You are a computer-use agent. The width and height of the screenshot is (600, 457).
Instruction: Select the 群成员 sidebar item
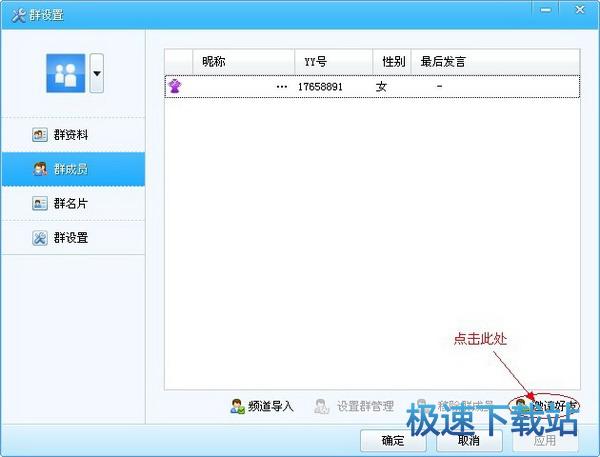coord(73,169)
